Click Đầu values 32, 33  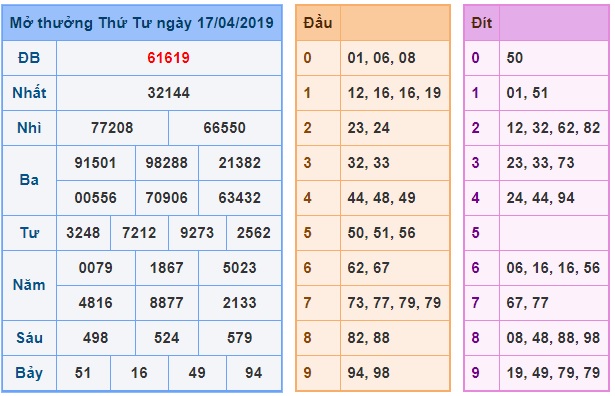[369, 163]
